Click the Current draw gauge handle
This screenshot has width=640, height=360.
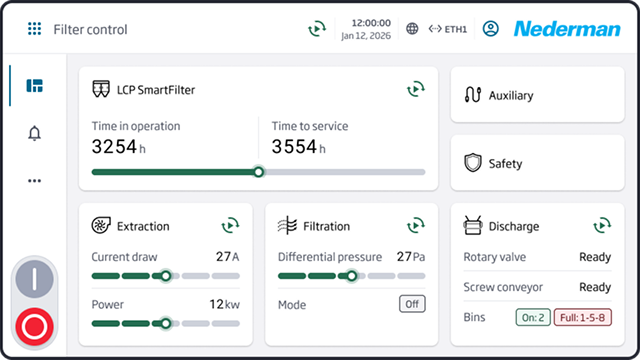pyautogui.click(x=165, y=276)
